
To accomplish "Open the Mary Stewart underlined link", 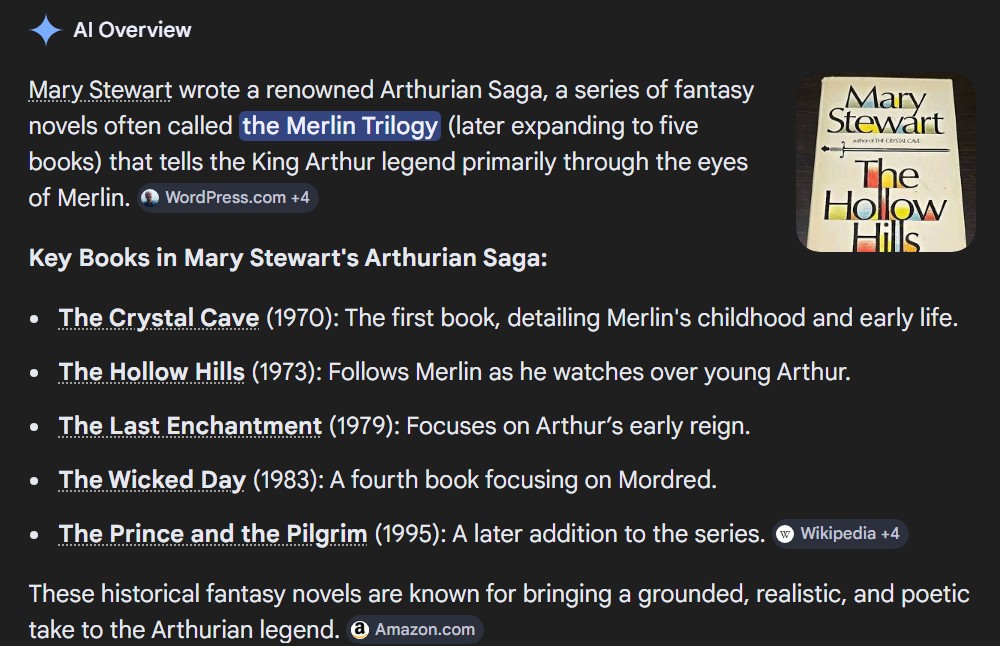I will [100, 91].
